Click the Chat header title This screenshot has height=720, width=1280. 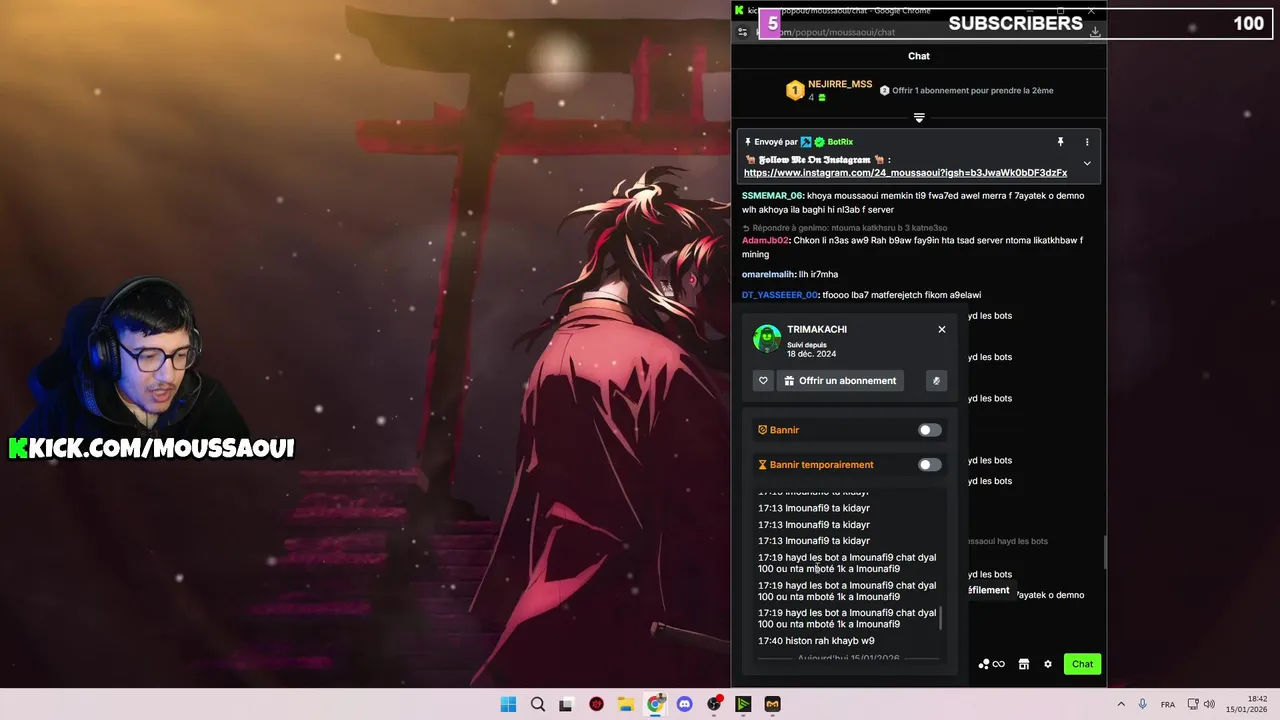tap(919, 56)
